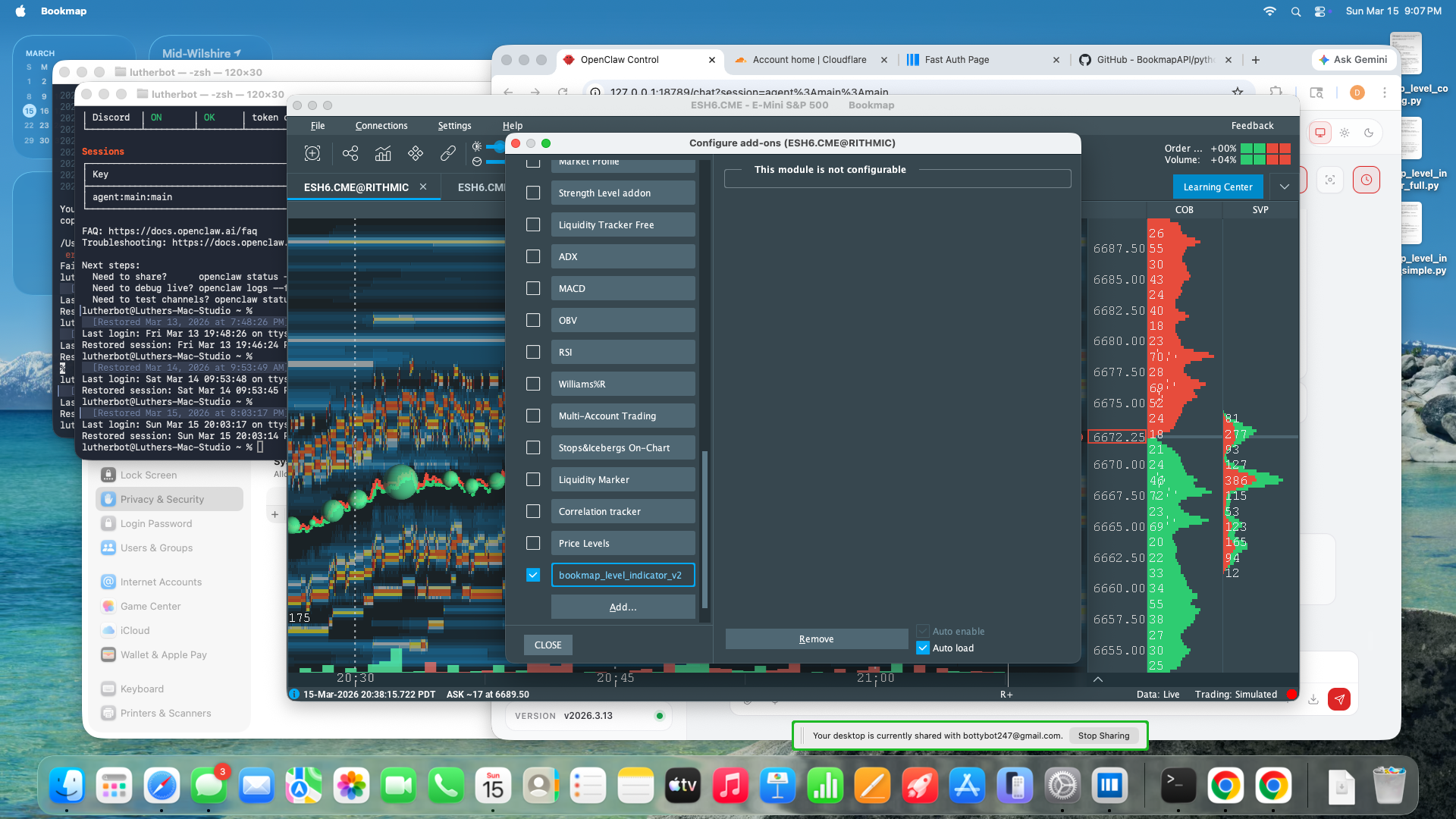Click the four-diamonds add-ons toolbar icon

click(x=416, y=153)
